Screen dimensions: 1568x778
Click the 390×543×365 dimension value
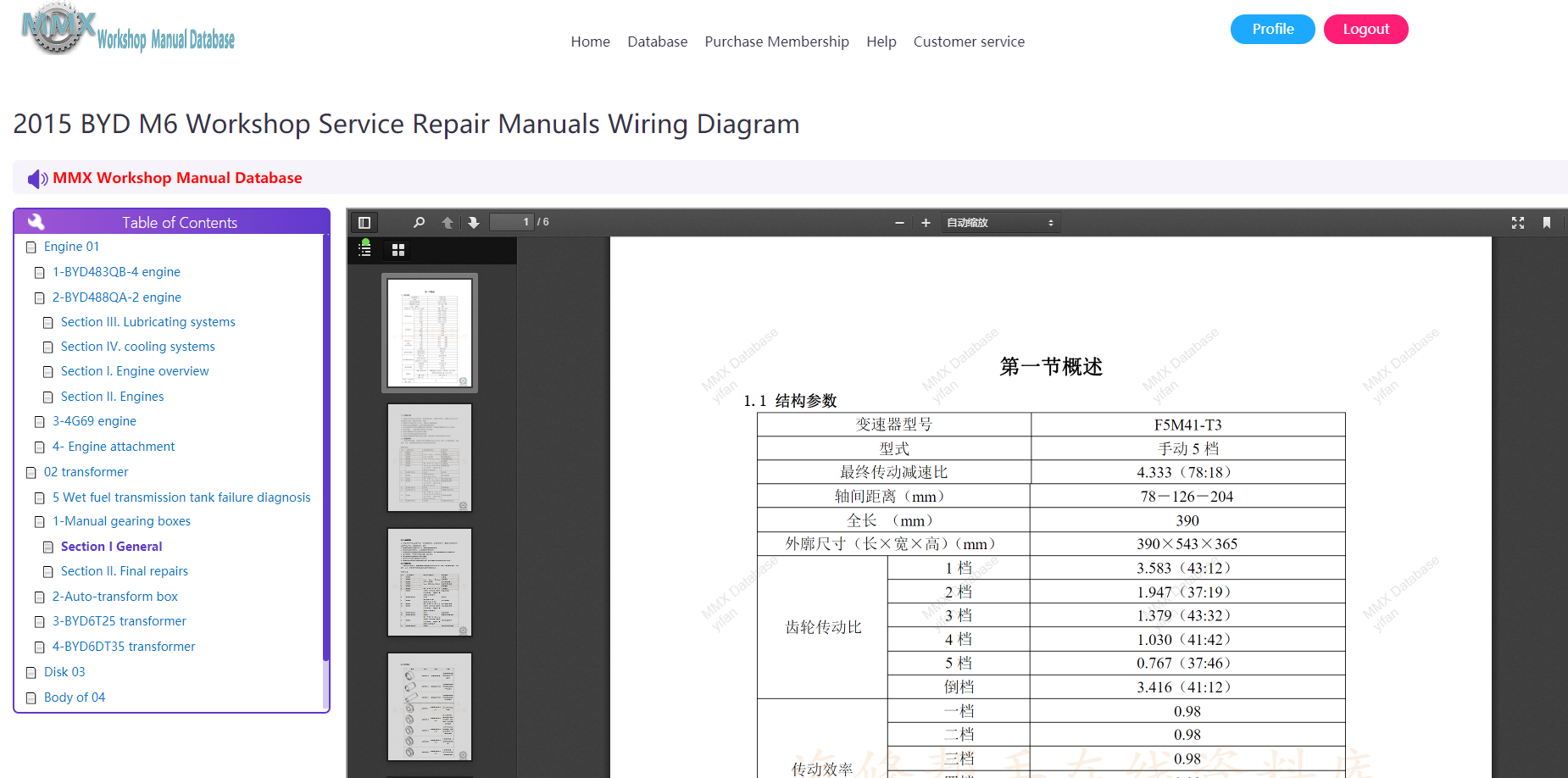tap(1187, 544)
